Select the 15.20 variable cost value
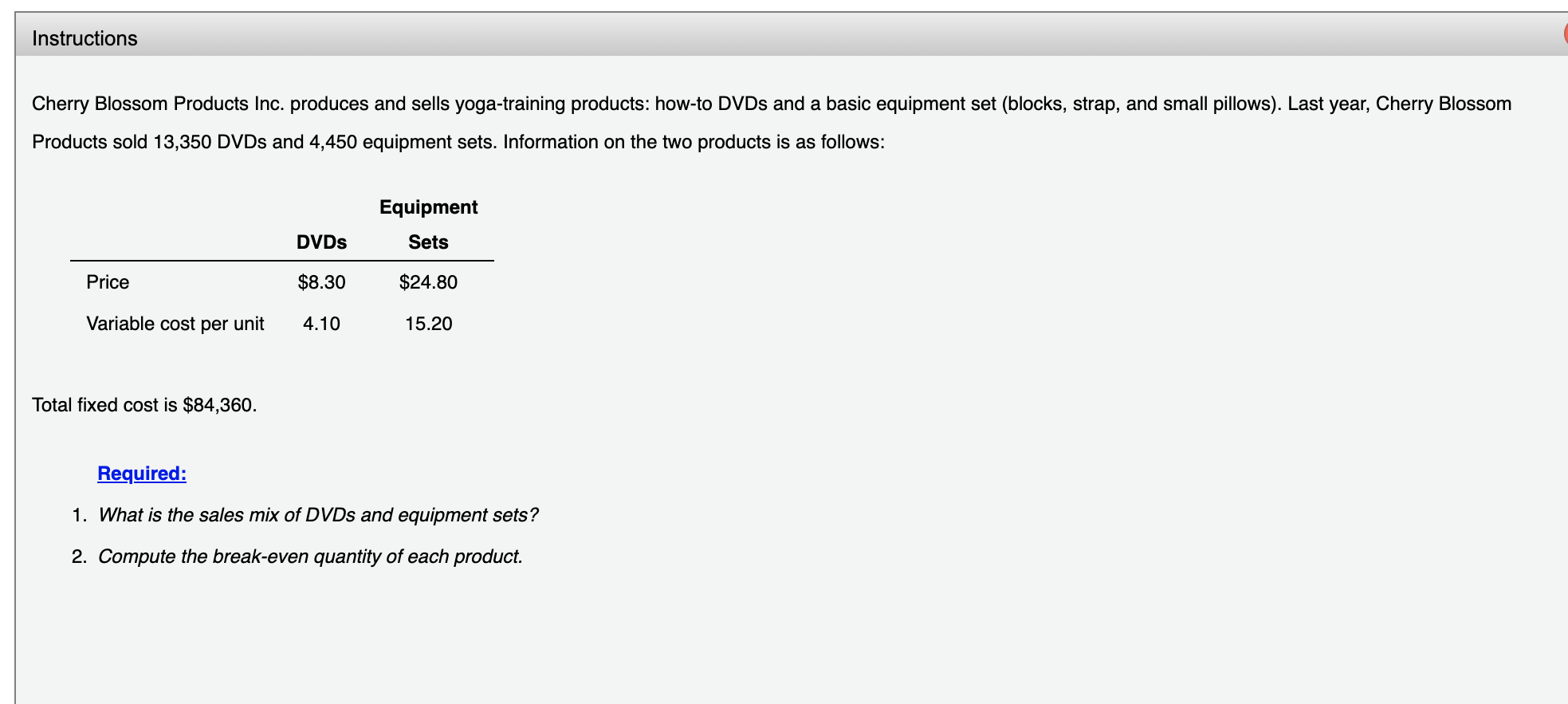1568x704 pixels. pos(427,323)
